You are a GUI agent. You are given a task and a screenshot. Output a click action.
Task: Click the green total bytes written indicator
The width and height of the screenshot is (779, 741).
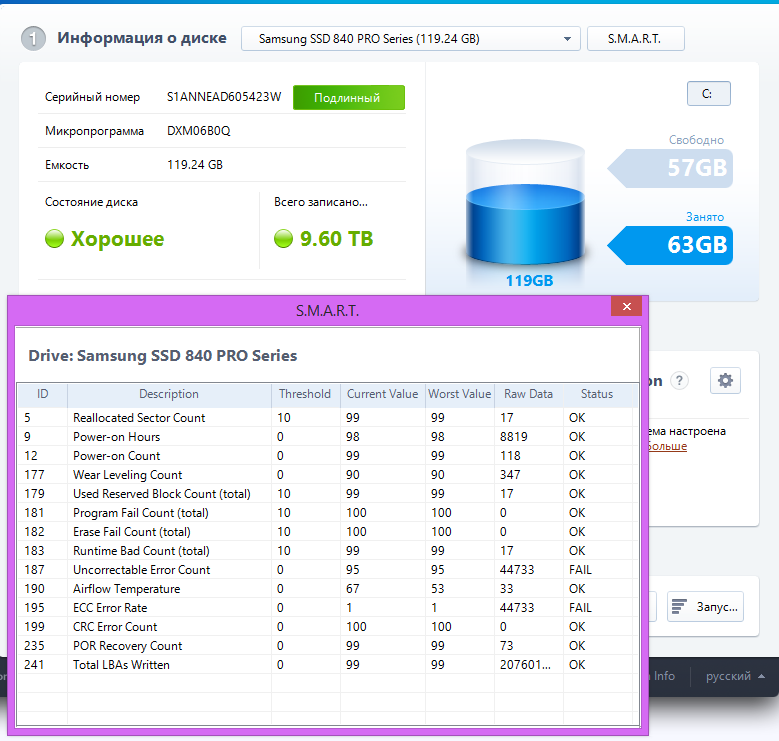[283, 239]
